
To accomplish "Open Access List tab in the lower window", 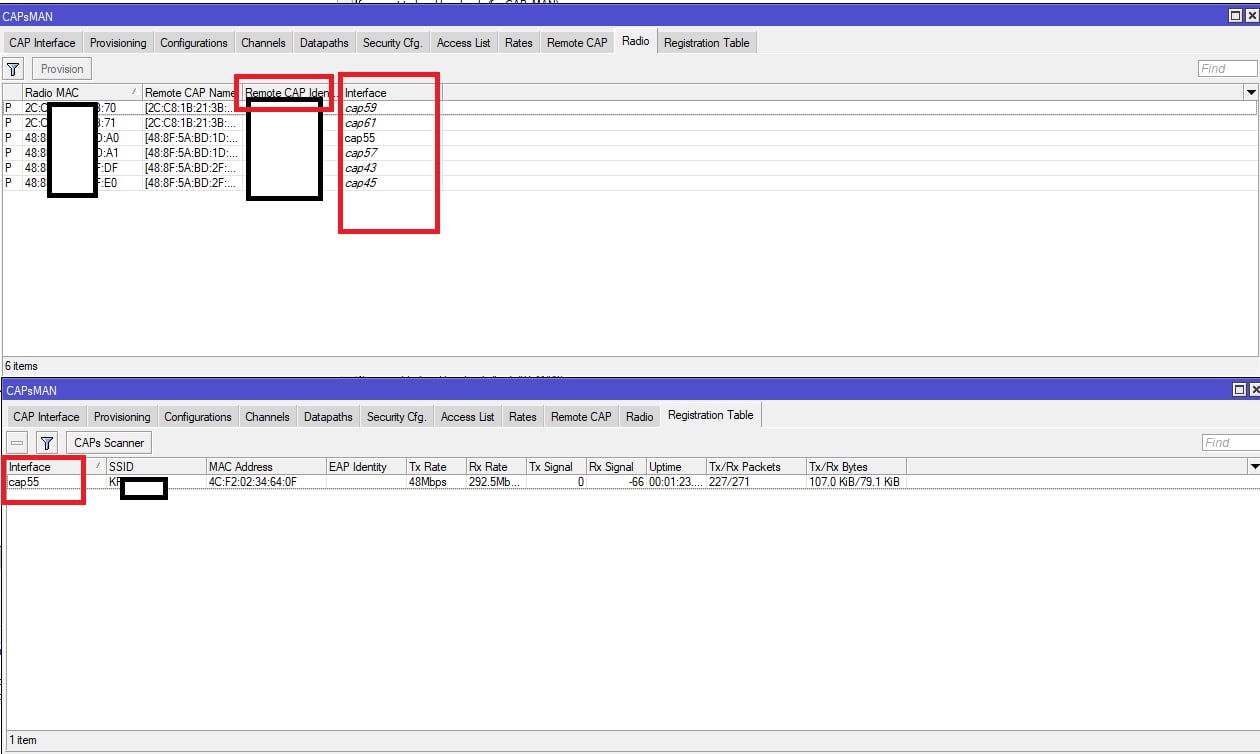I will click(468, 417).
